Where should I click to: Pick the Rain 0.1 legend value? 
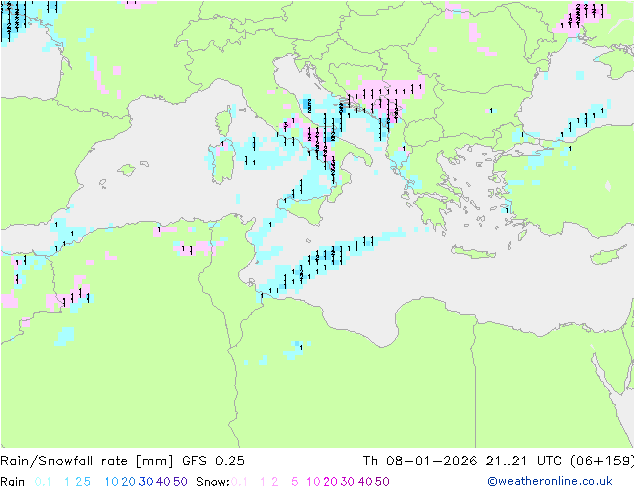43,482
